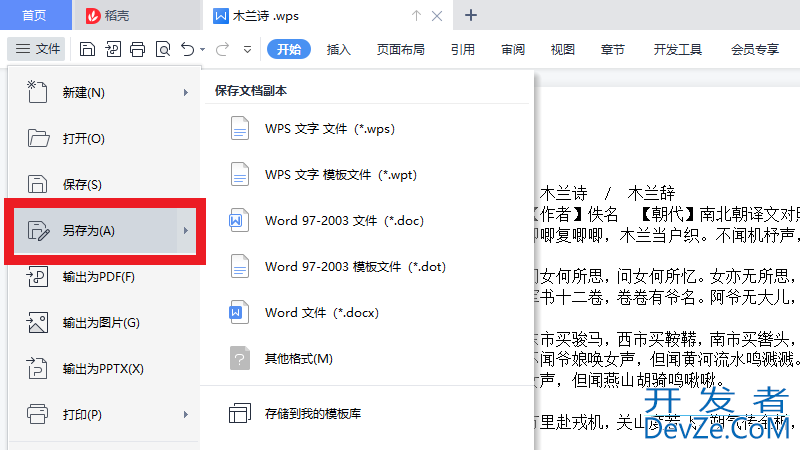Expand the 打印(P) submenu arrow
800x450 pixels.
tap(186, 414)
